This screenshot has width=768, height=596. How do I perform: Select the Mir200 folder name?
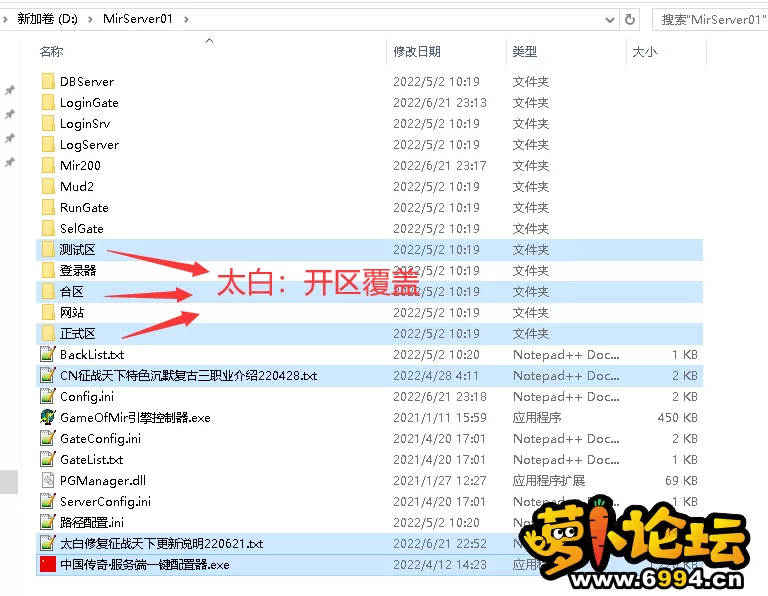pos(80,166)
